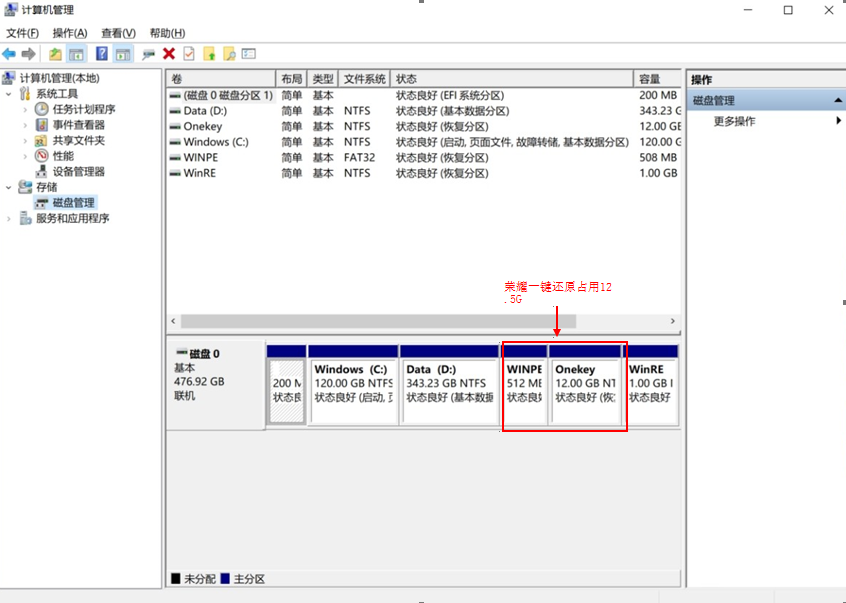
Task: Expand the 服务和应用程序 tree node
Action: click(x=10, y=218)
